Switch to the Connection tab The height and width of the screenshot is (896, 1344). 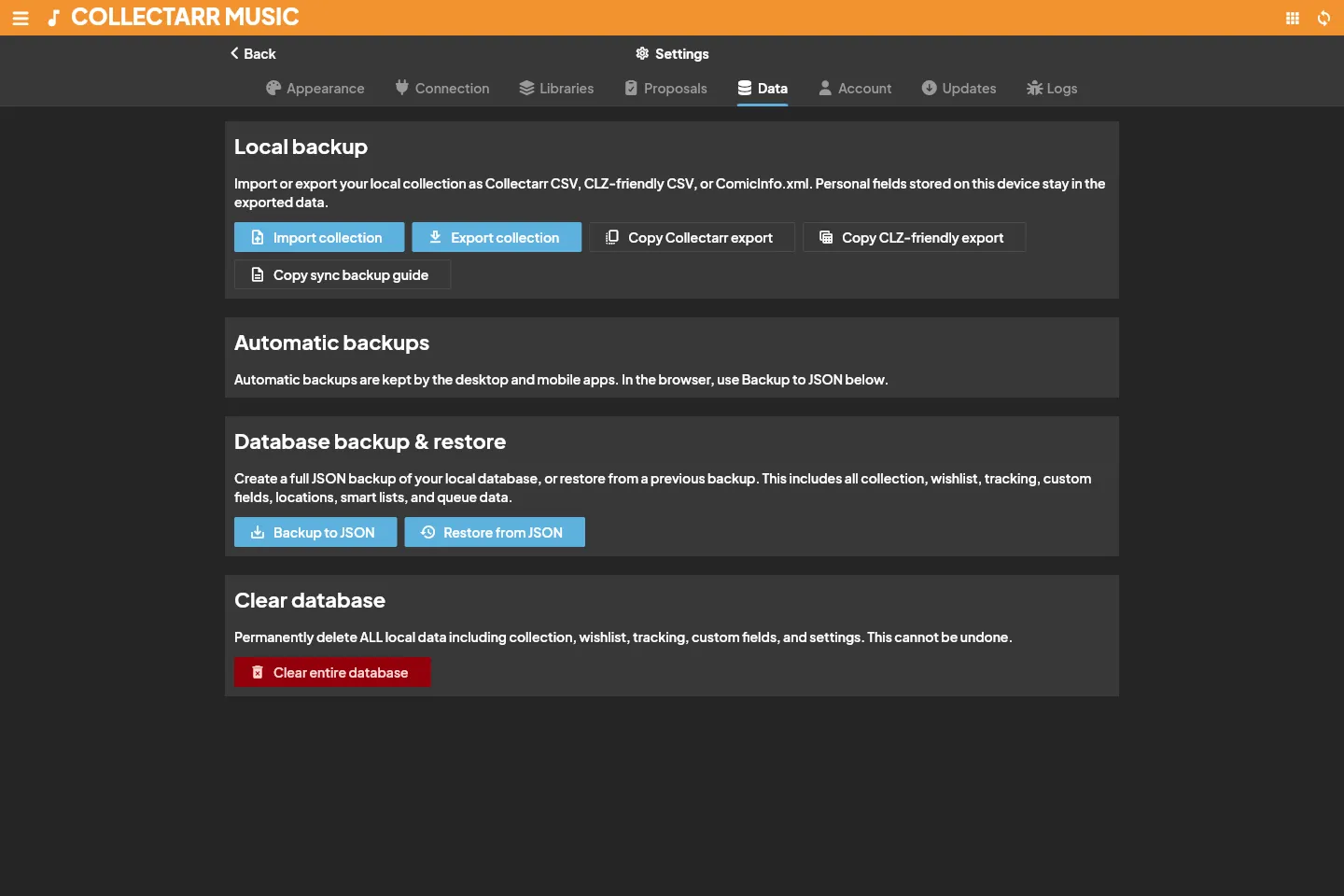coord(442,88)
